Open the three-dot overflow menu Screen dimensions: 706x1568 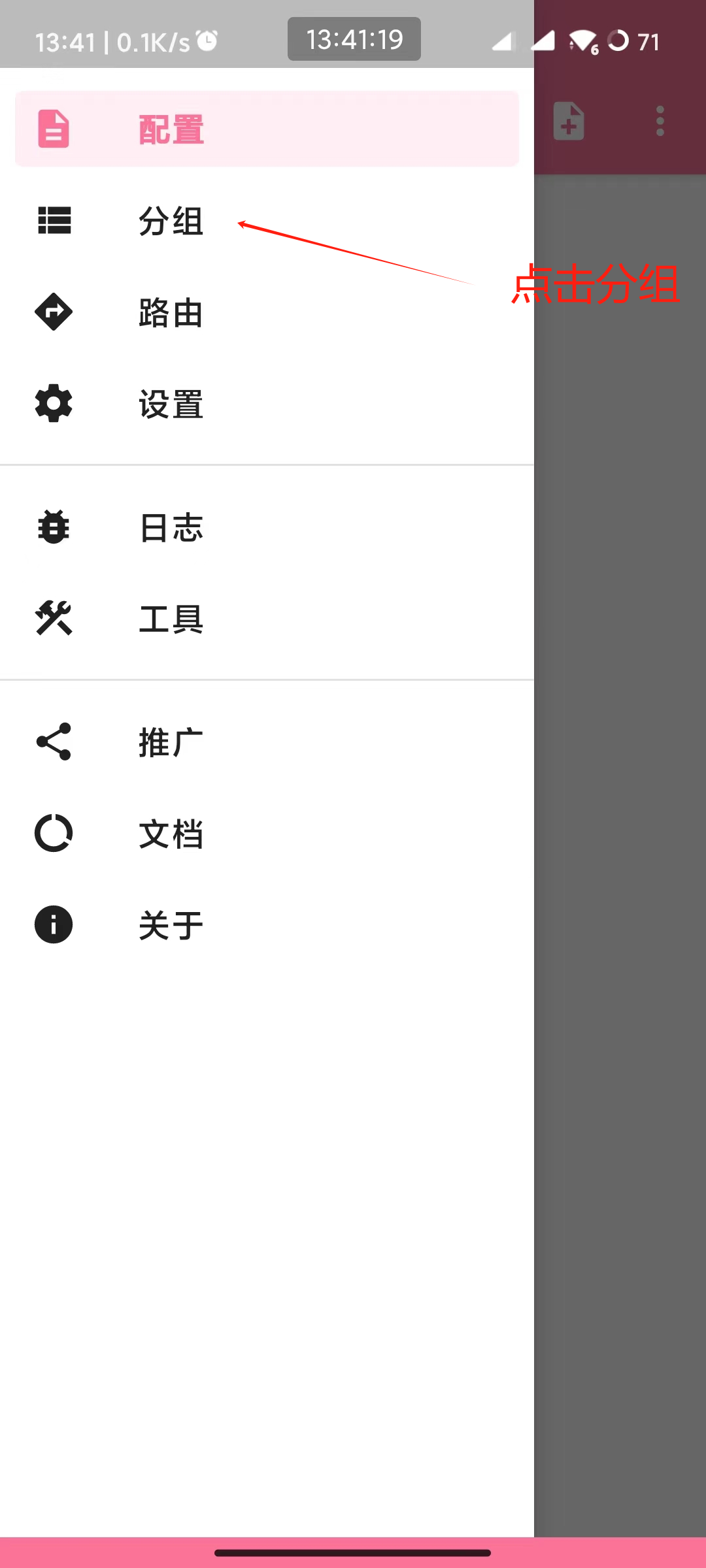click(x=660, y=121)
